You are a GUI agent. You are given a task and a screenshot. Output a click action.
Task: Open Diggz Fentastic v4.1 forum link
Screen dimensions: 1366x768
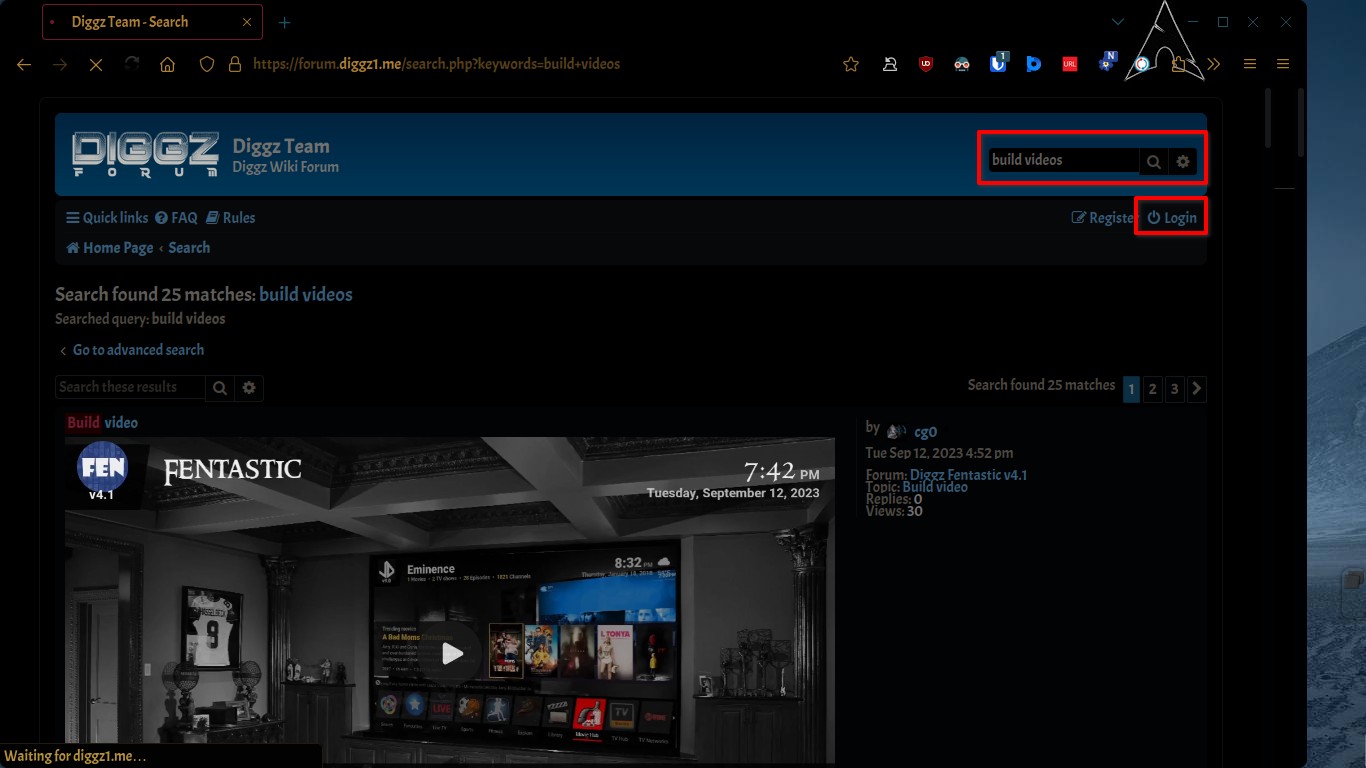coord(968,475)
